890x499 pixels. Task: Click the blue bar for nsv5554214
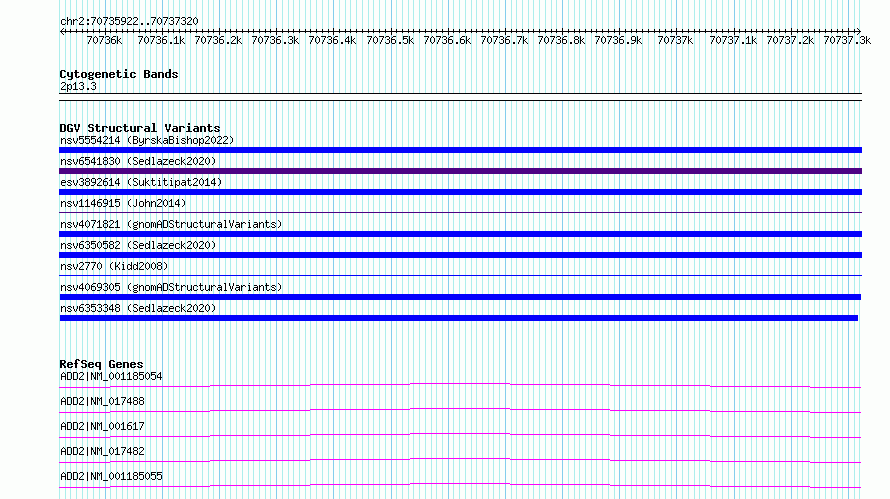click(460, 150)
